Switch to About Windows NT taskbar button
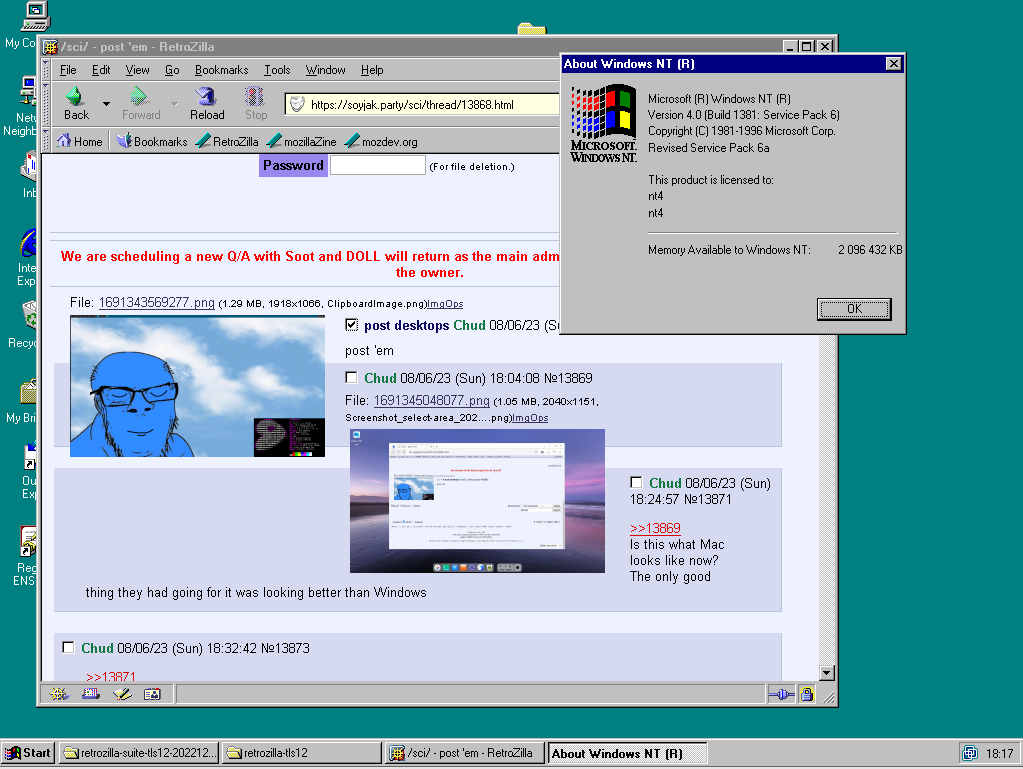Screen dimensions: 1023x769 click(627, 753)
